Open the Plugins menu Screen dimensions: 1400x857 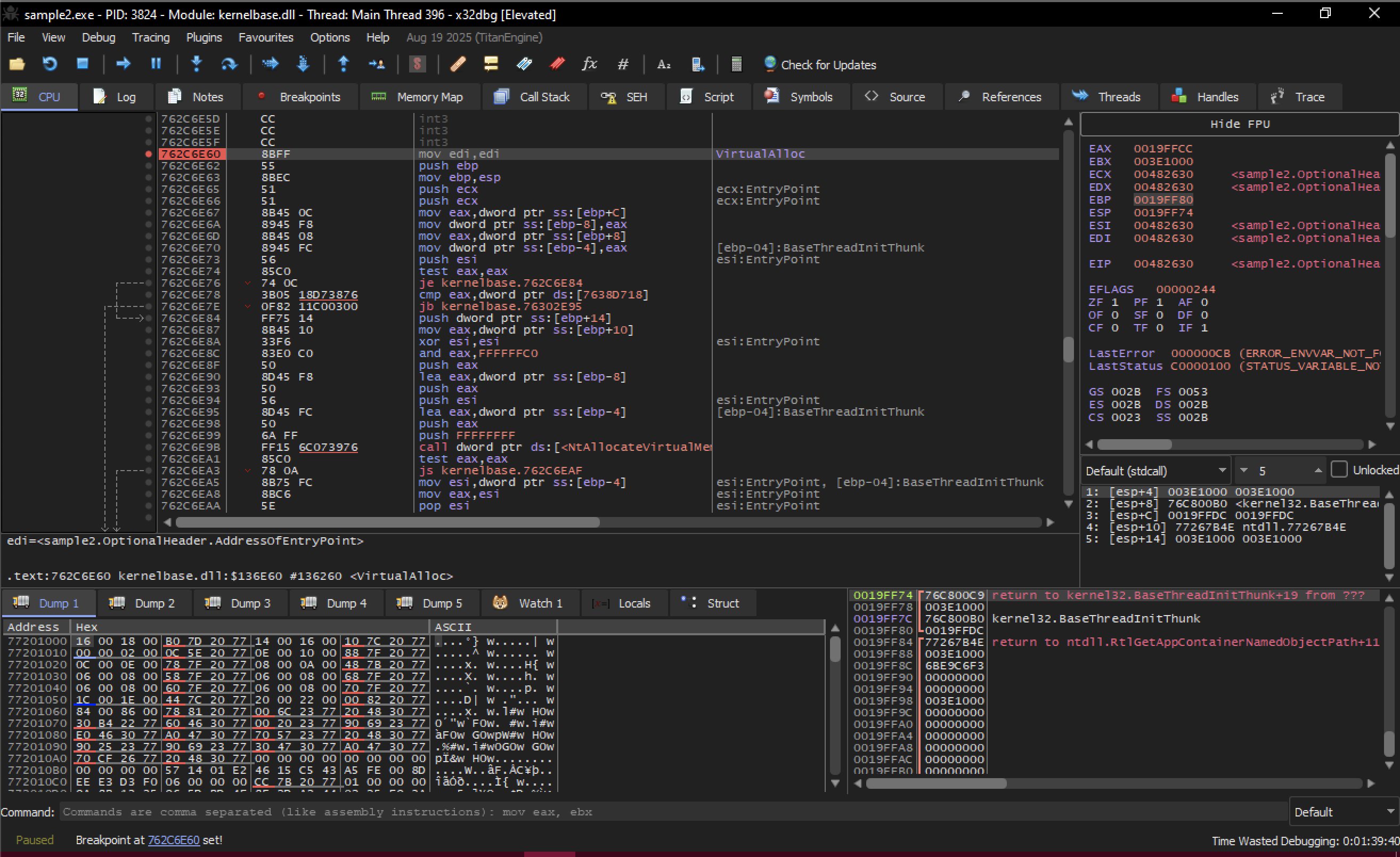click(204, 37)
